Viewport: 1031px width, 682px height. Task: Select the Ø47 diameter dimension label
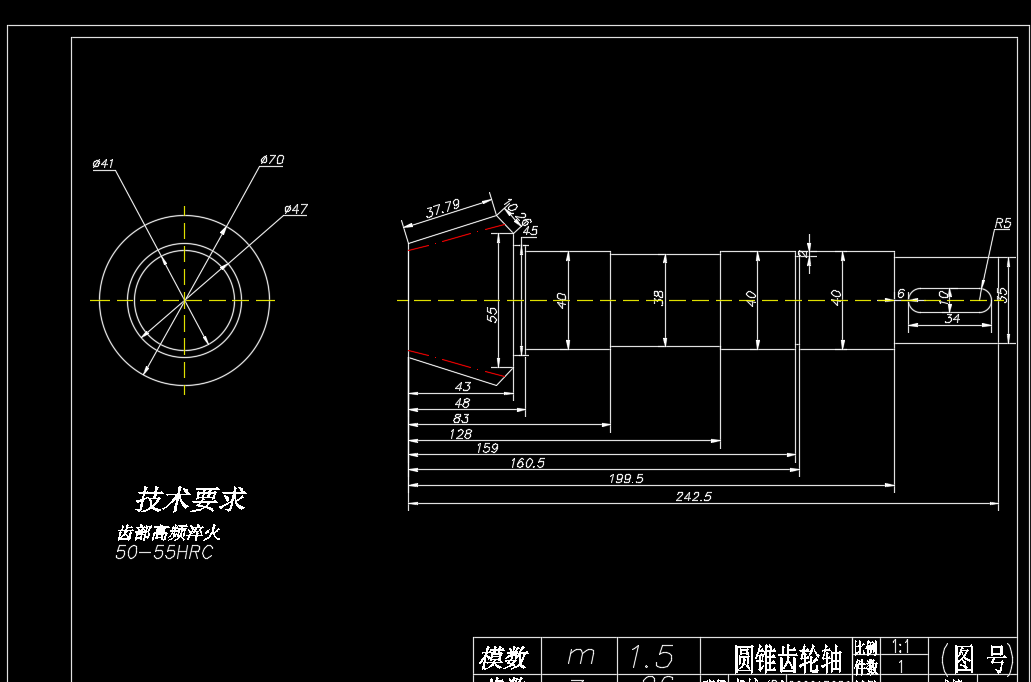(x=294, y=208)
